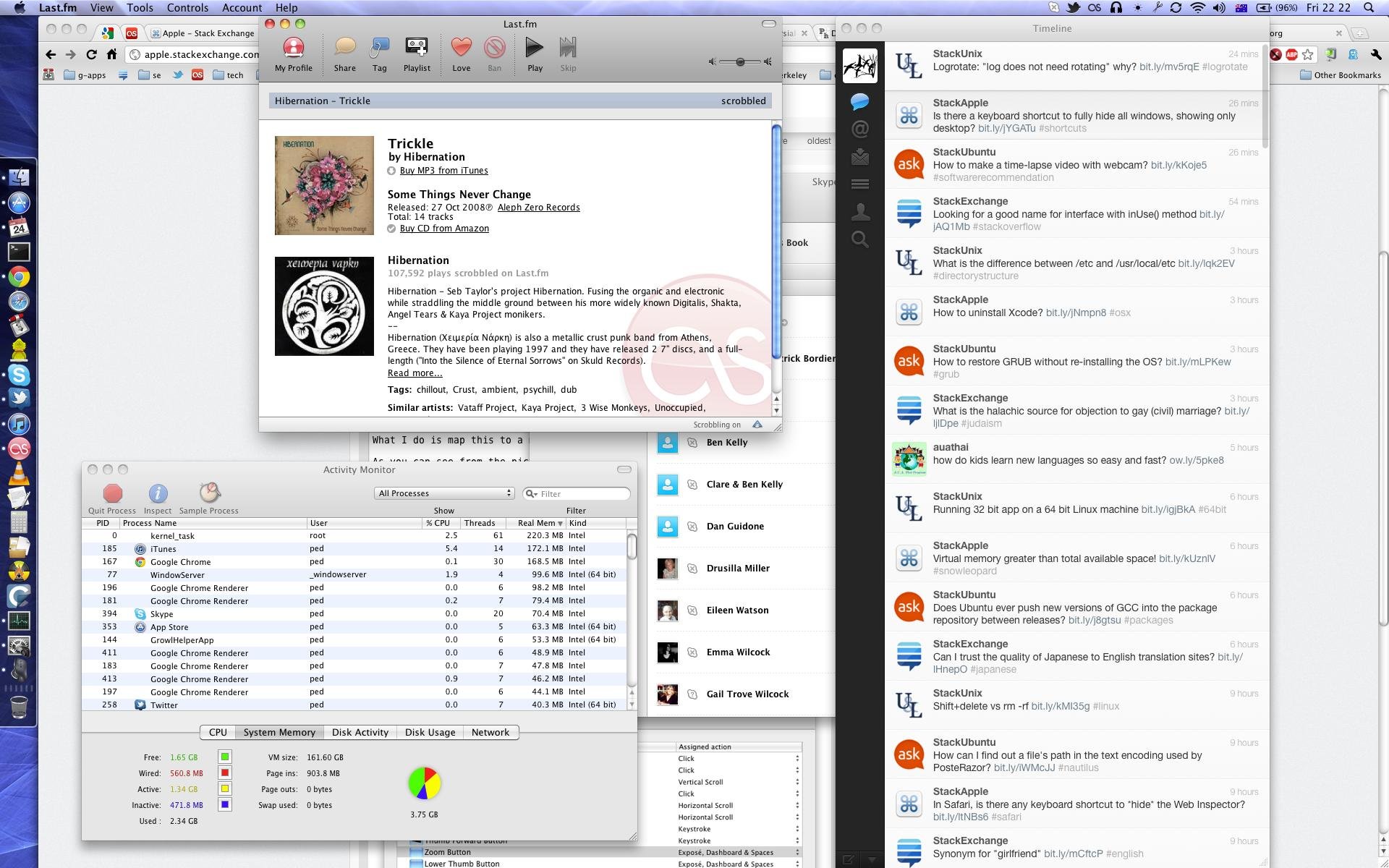Click the Inspect info icon
This screenshot has height=868, width=1389.
tap(158, 493)
